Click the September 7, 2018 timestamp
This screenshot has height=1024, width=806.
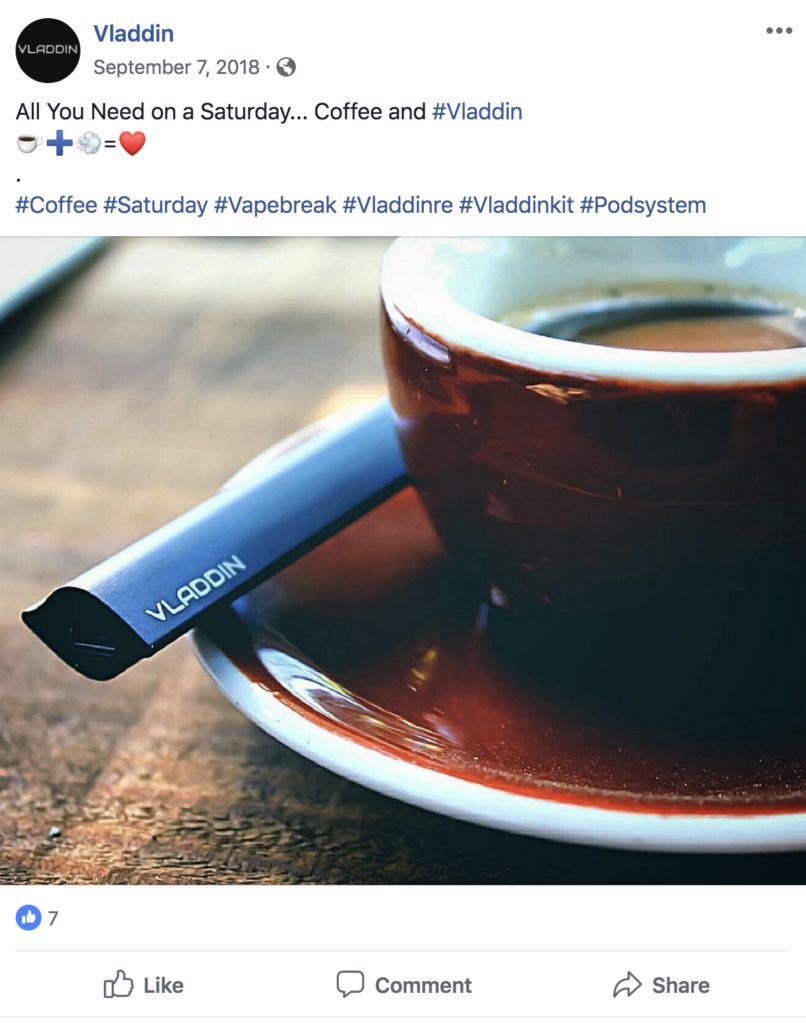click(x=176, y=67)
